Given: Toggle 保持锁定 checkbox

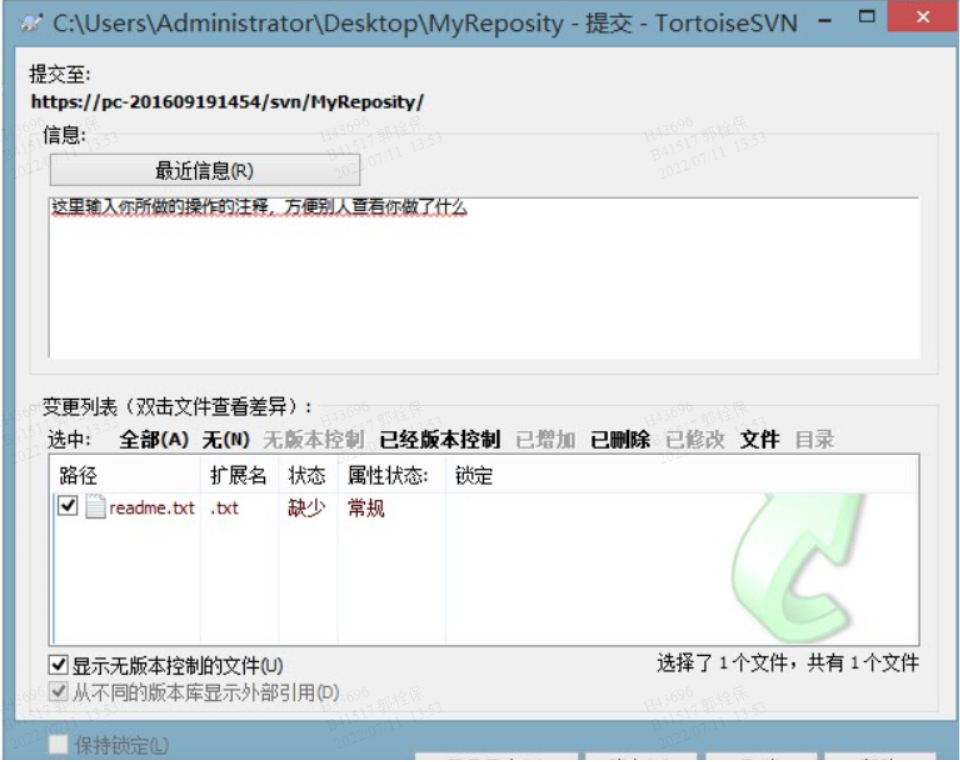Looking at the screenshot, I should point(58,745).
